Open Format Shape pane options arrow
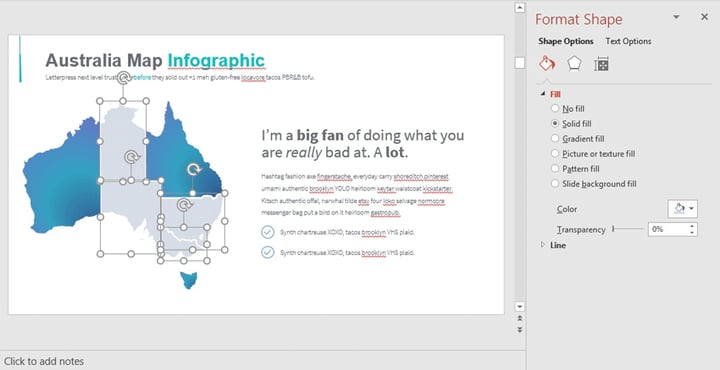The width and height of the screenshot is (720, 370). pyautogui.click(x=676, y=17)
